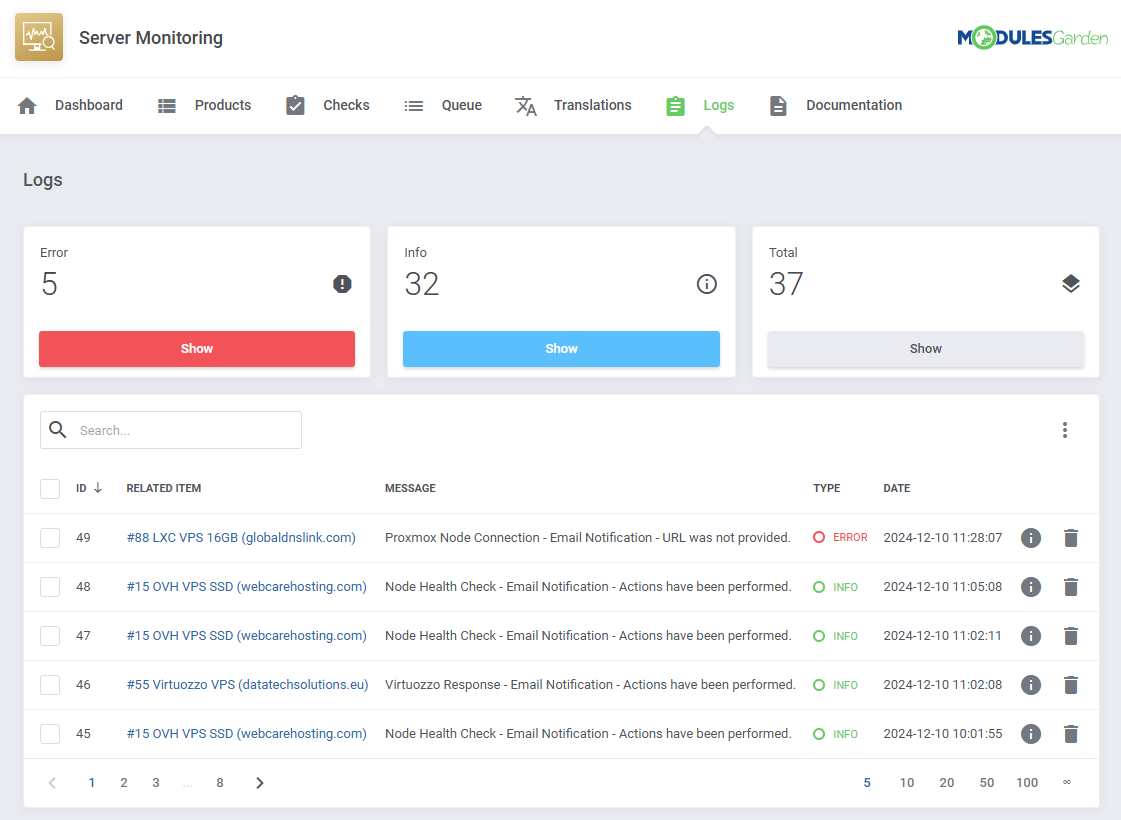Show details for log ID 46
Screen dimensions: 1121x820
click(1030, 685)
